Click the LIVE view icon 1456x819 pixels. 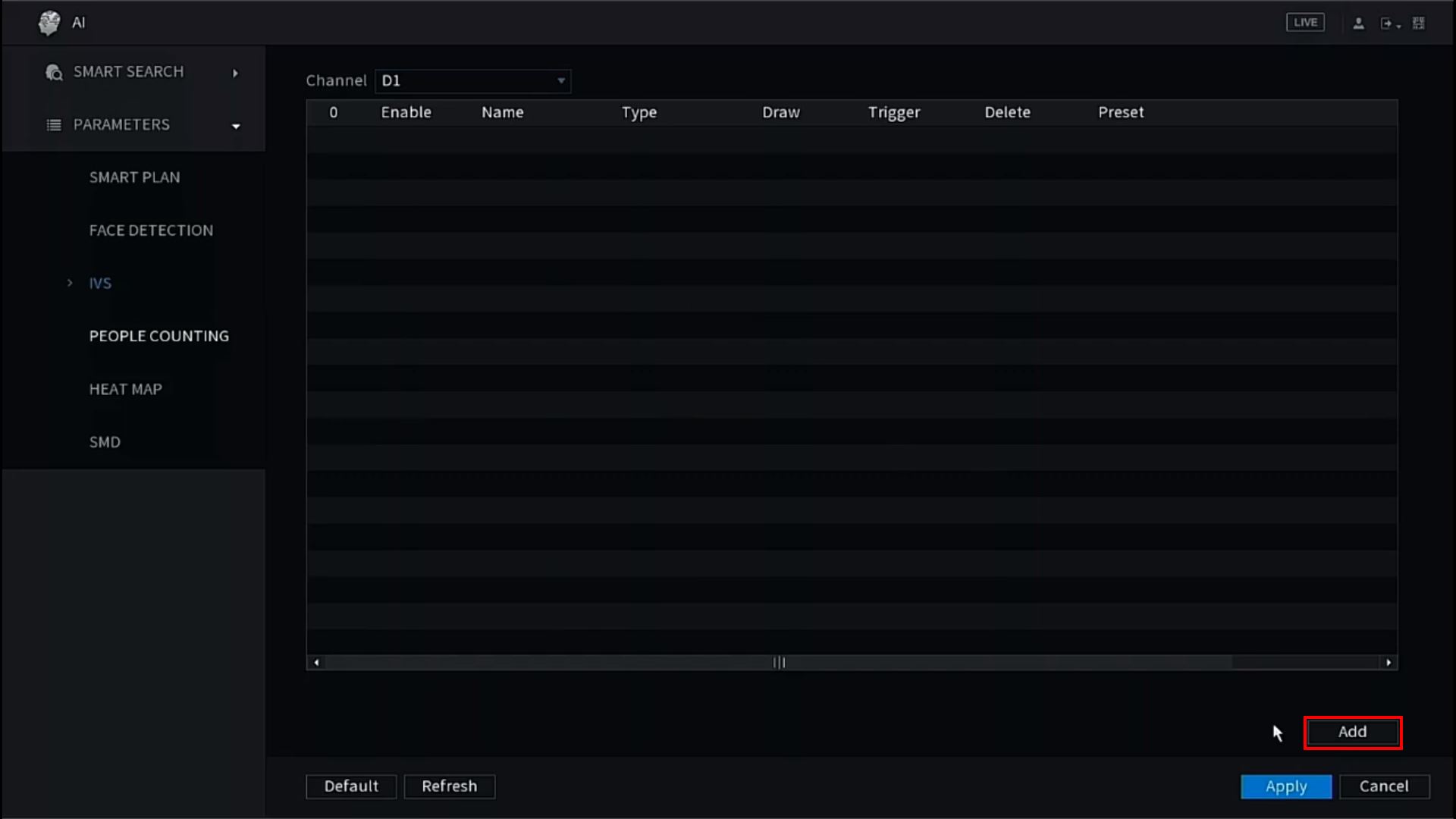(1305, 23)
